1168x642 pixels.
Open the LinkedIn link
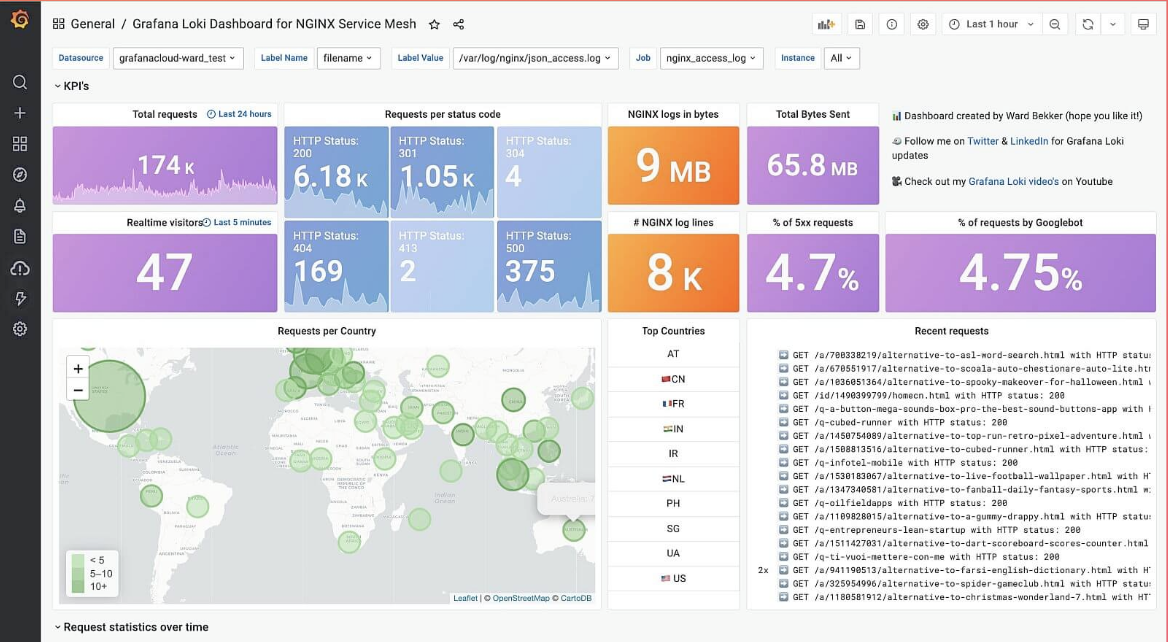(x=1029, y=141)
